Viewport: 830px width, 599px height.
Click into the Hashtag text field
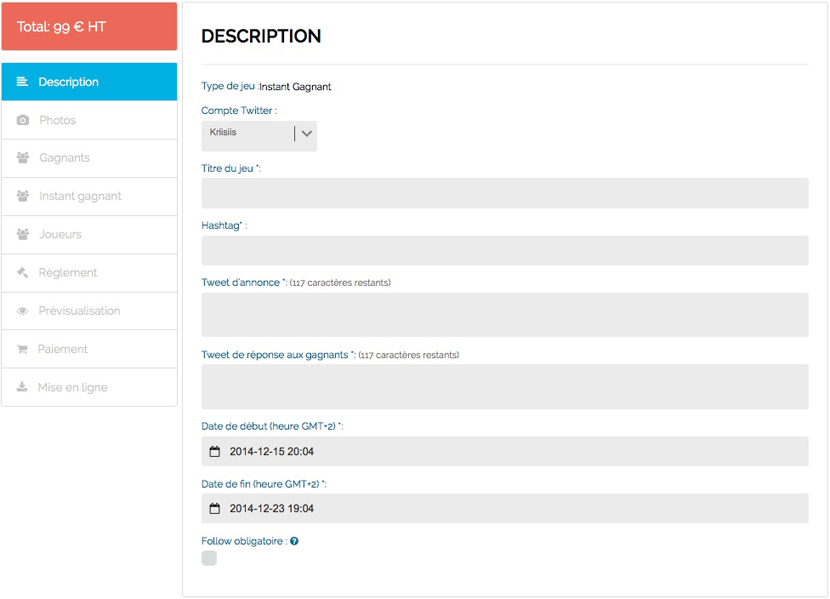pyautogui.click(x=504, y=250)
